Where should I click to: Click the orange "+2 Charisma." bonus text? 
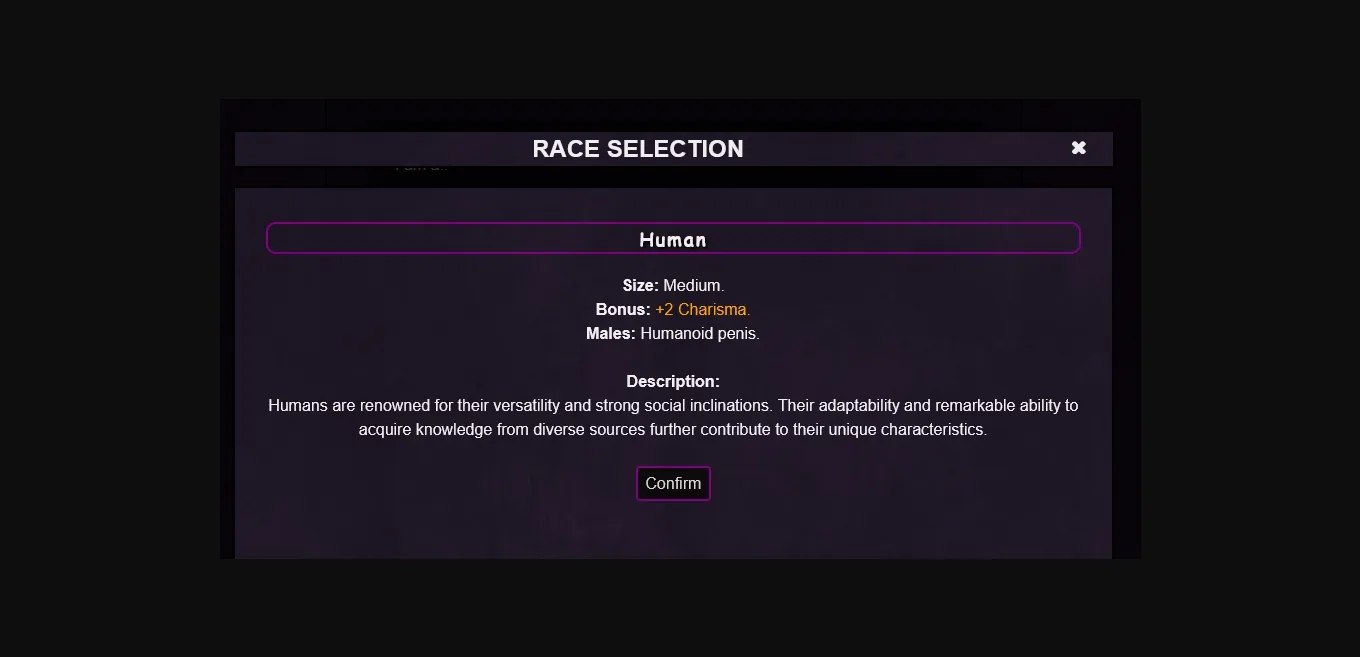702,310
